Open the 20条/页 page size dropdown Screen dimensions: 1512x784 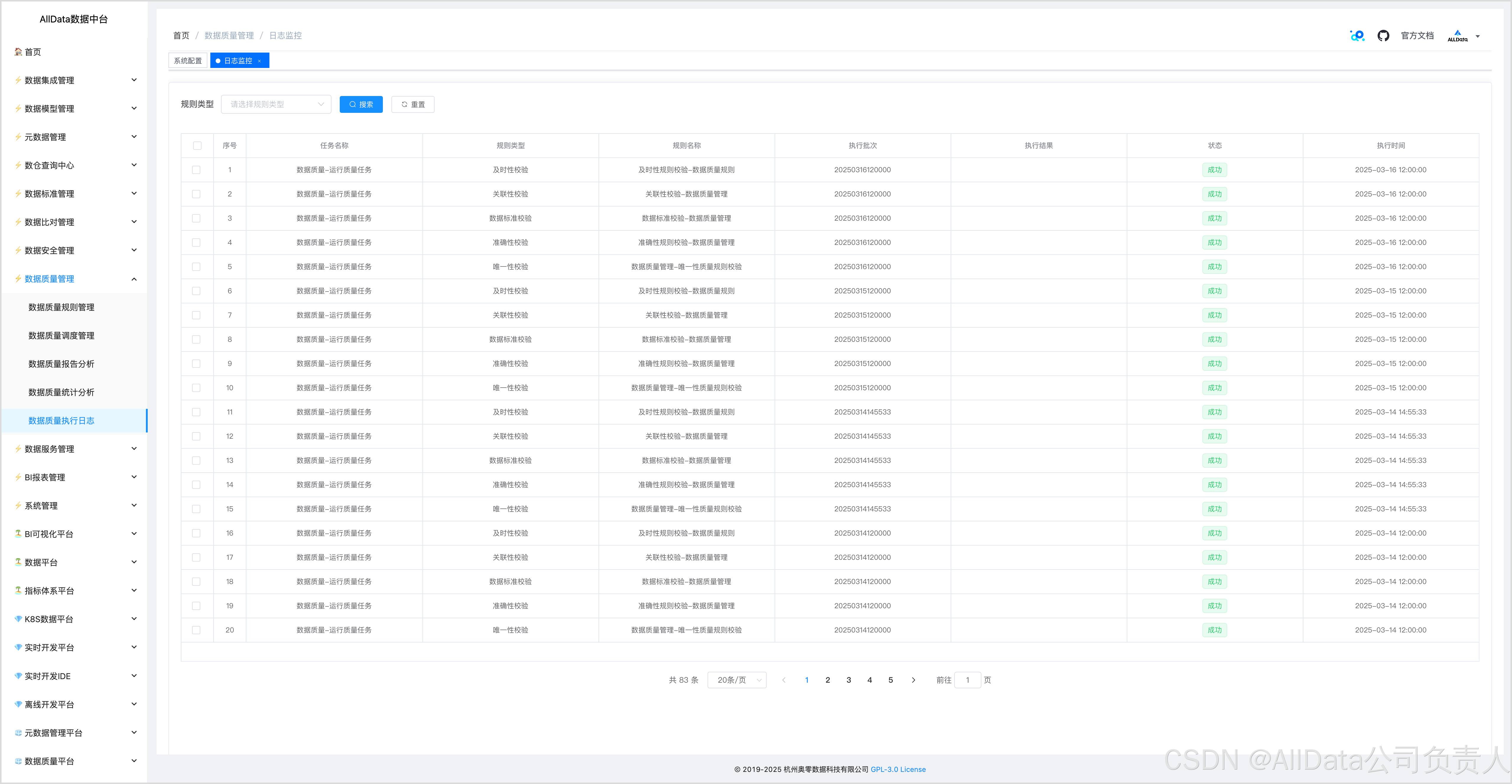click(x=737, y=680)
